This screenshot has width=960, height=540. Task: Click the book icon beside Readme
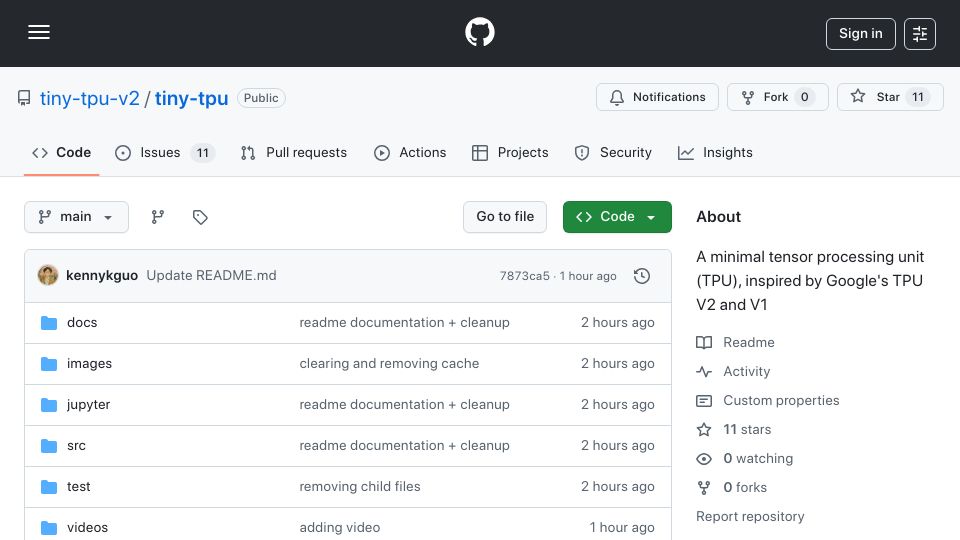tap(704, 342)
